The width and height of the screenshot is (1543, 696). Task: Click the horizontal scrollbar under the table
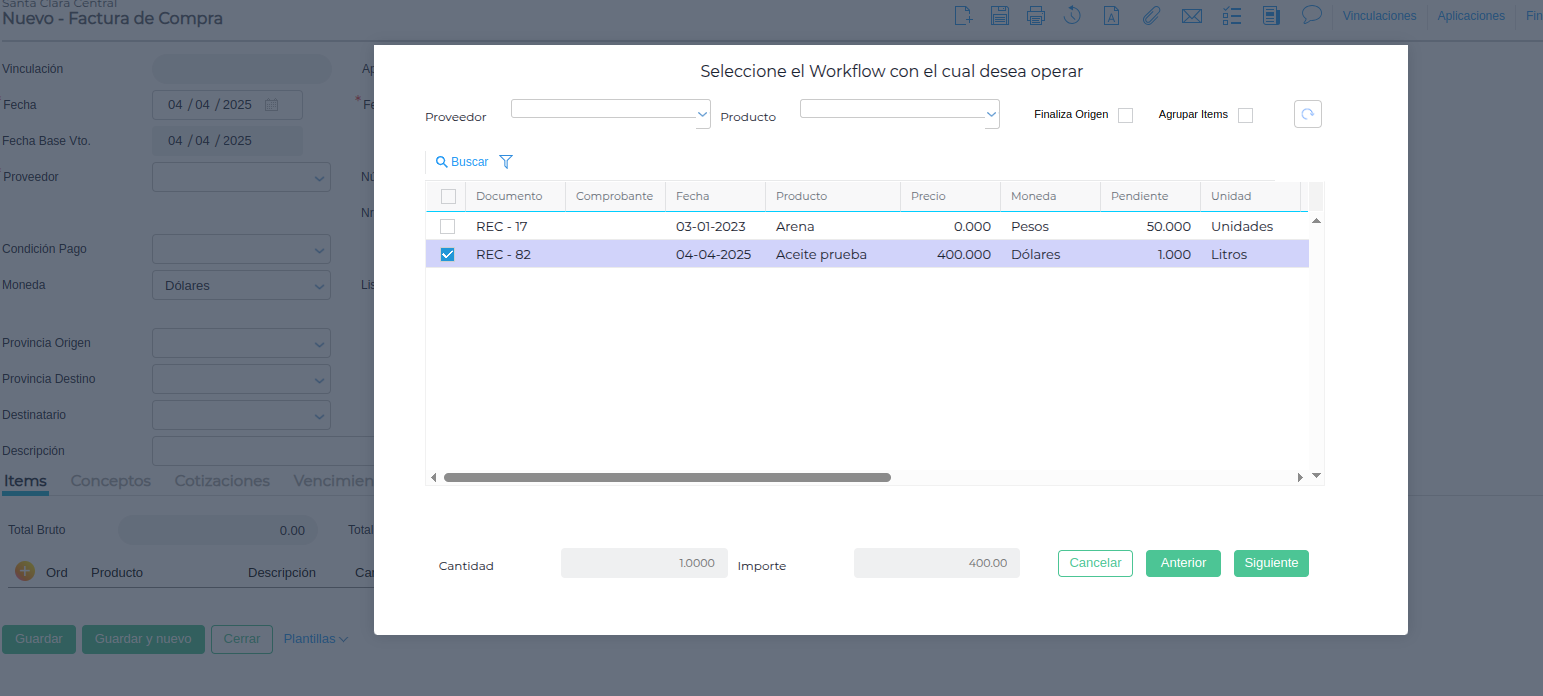tap(667, 478)
